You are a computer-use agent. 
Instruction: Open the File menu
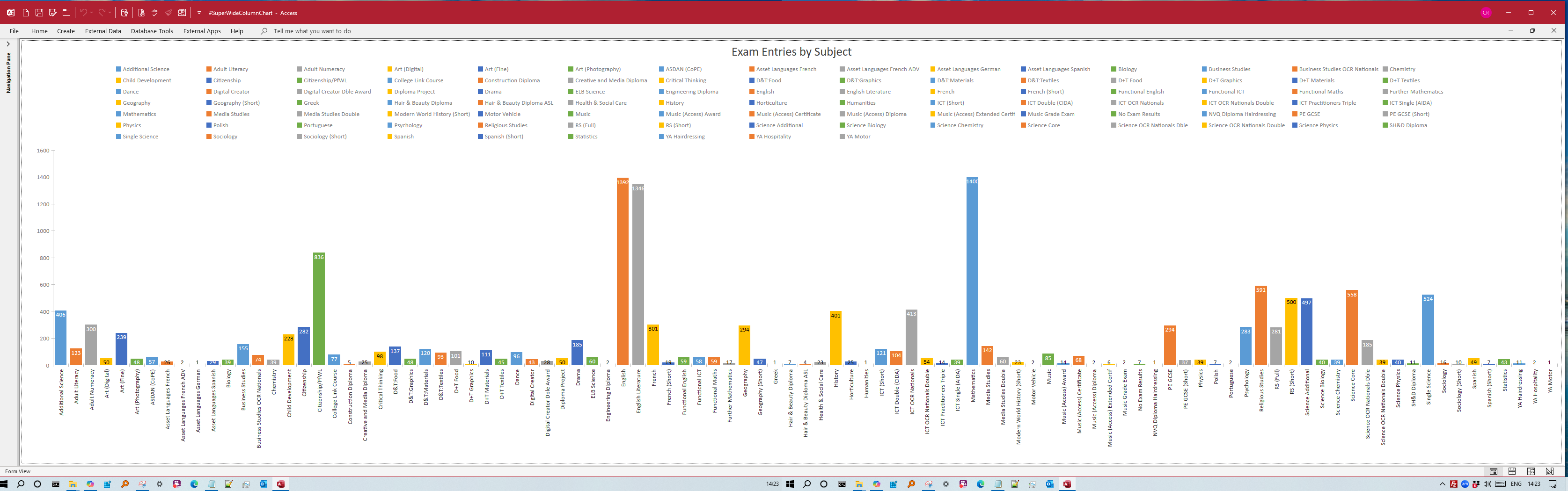[14, 31]
